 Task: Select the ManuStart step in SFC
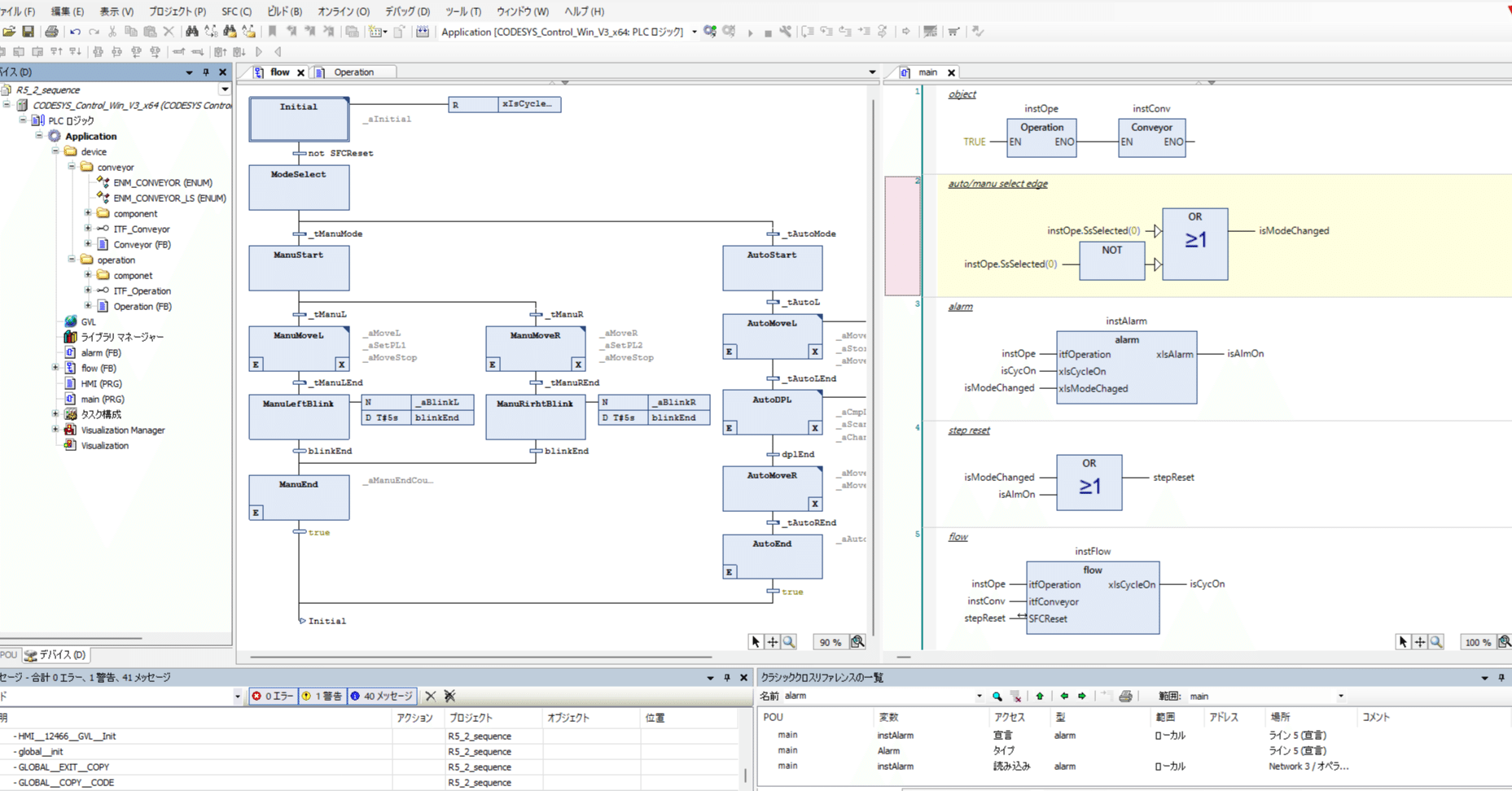click(299, 269)
